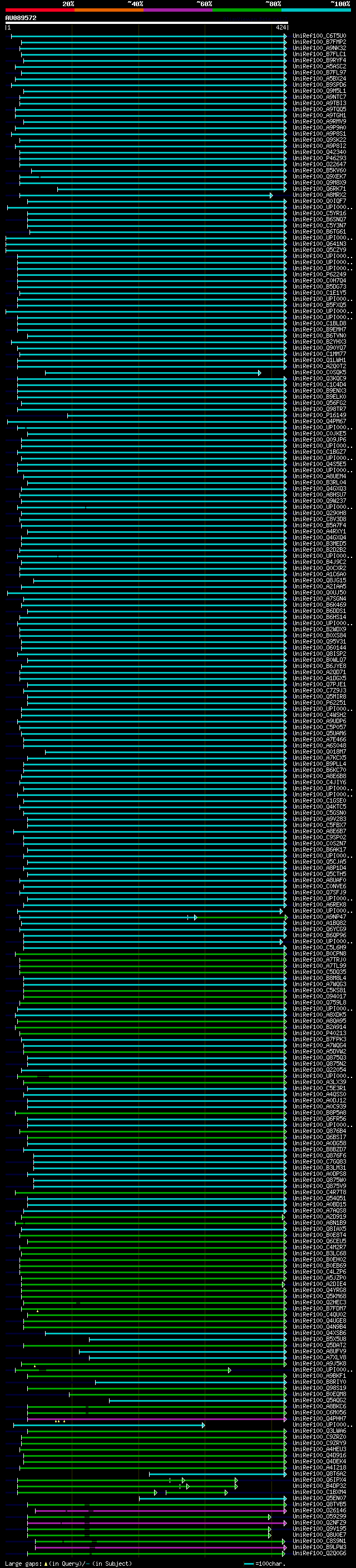Select the UniRef100_O22647 label
This screenshot has width=356, height=1568.
(x=319, y=164)
